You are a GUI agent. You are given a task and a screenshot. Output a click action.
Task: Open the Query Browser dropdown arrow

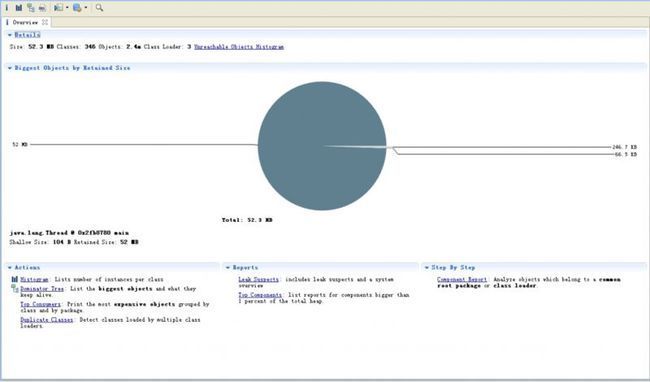[86, 7]
